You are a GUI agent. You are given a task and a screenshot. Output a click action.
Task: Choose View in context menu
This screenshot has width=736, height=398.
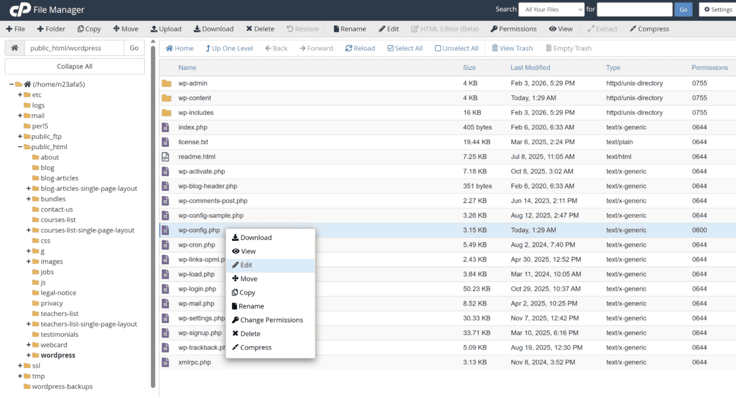coord(270,251)
